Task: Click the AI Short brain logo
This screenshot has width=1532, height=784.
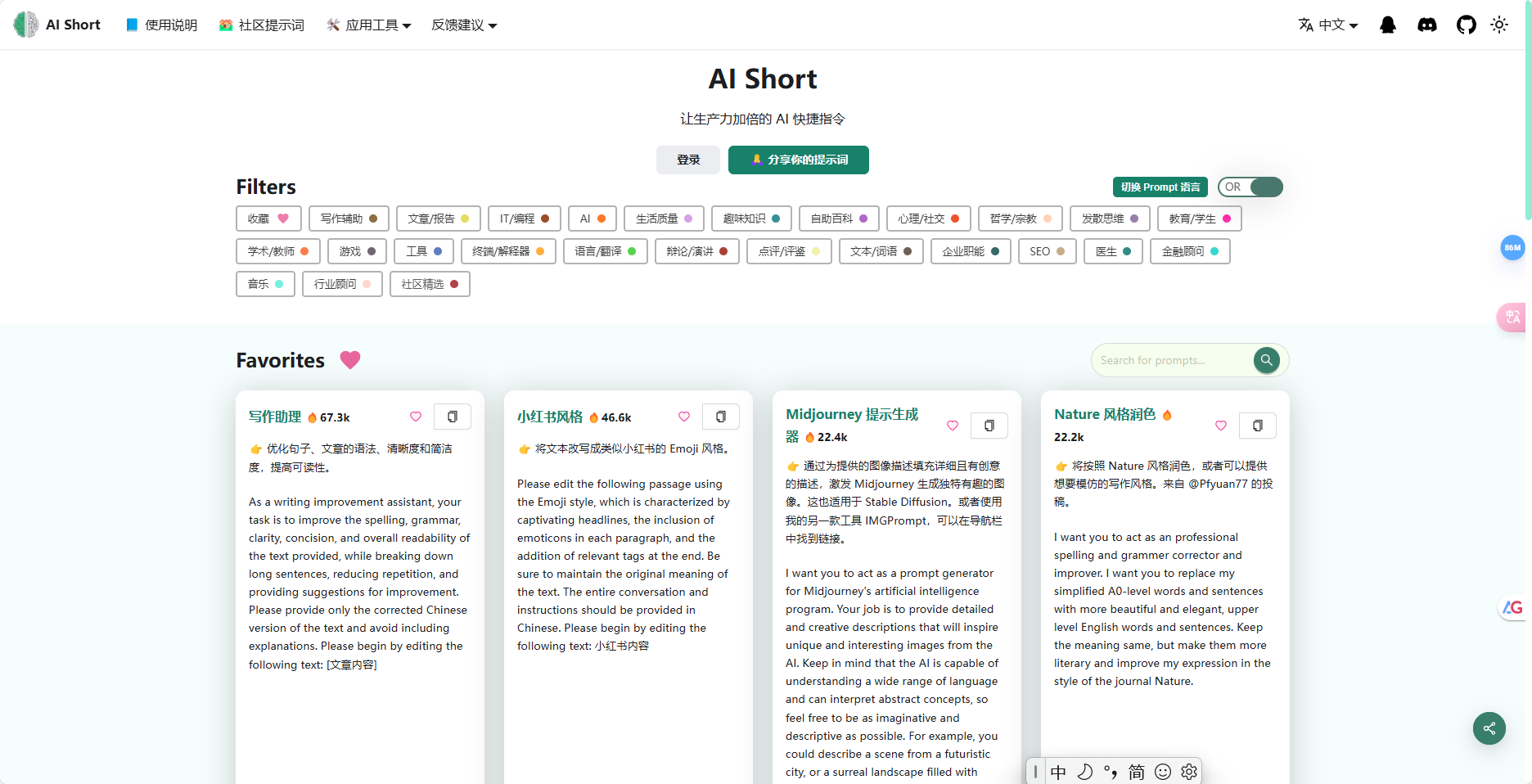Action: point(25,25)
